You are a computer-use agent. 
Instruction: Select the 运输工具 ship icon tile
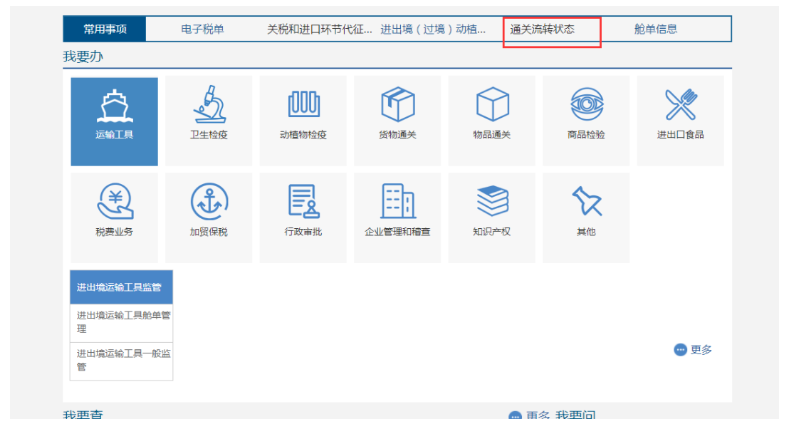click(x=114, y=122)
